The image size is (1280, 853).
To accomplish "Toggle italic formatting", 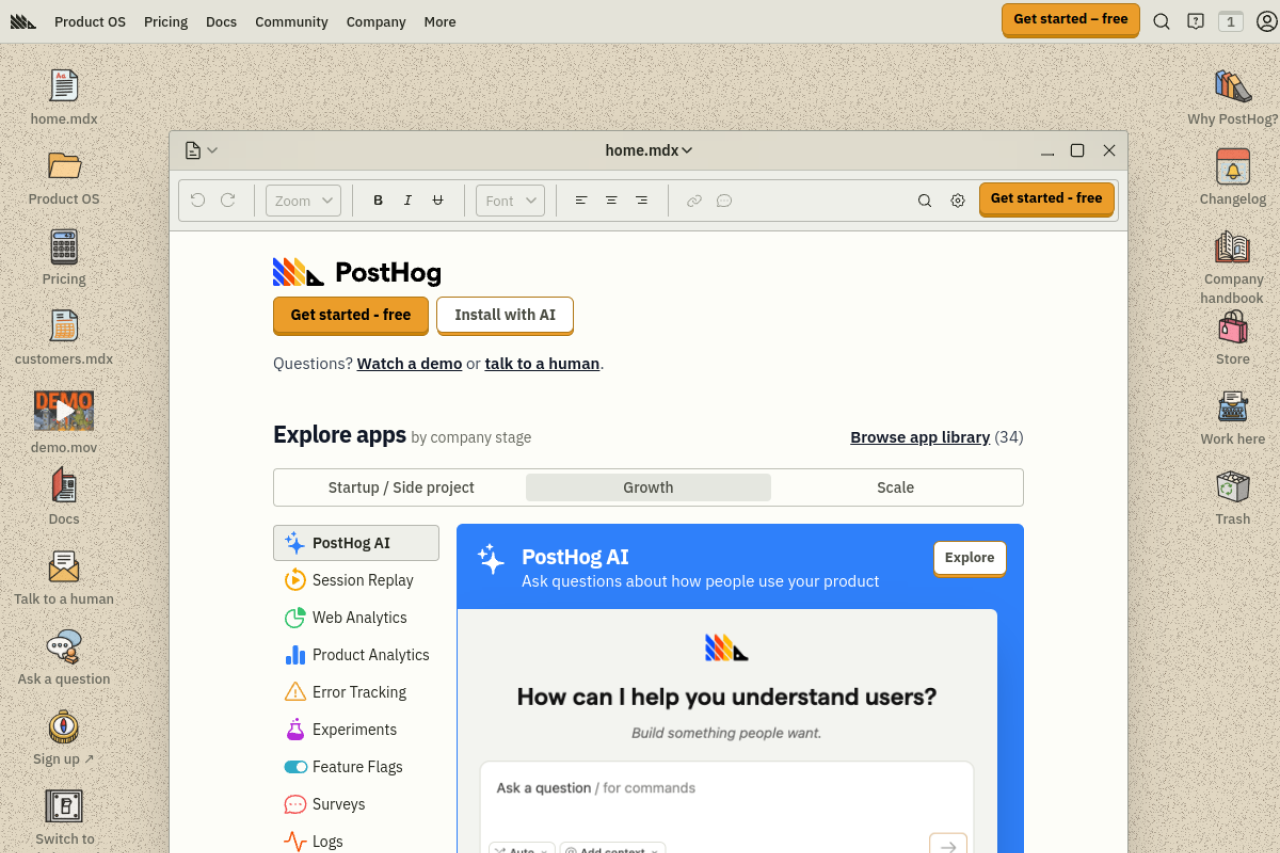I will pyautogui.click(x=408, y=201).
